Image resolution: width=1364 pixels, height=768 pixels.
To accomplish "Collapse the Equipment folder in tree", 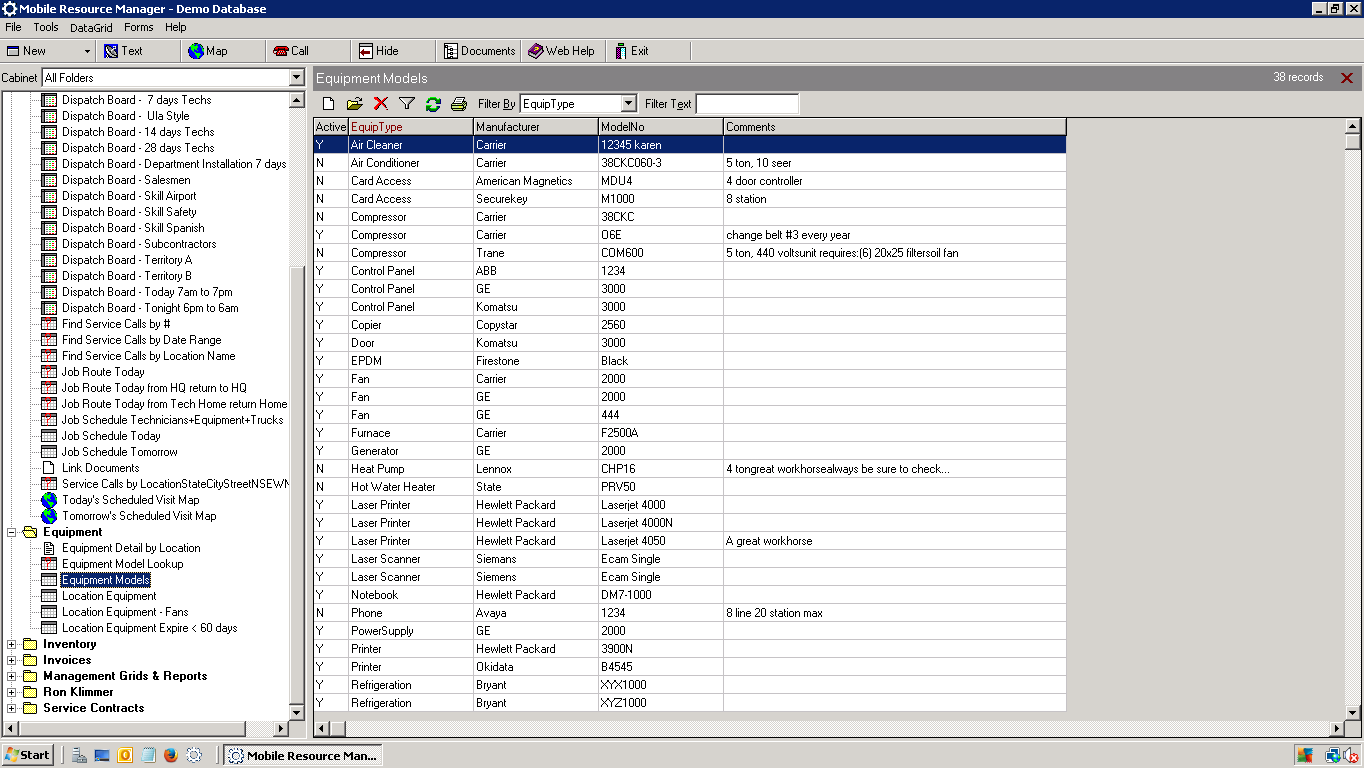I will point(12,532).
